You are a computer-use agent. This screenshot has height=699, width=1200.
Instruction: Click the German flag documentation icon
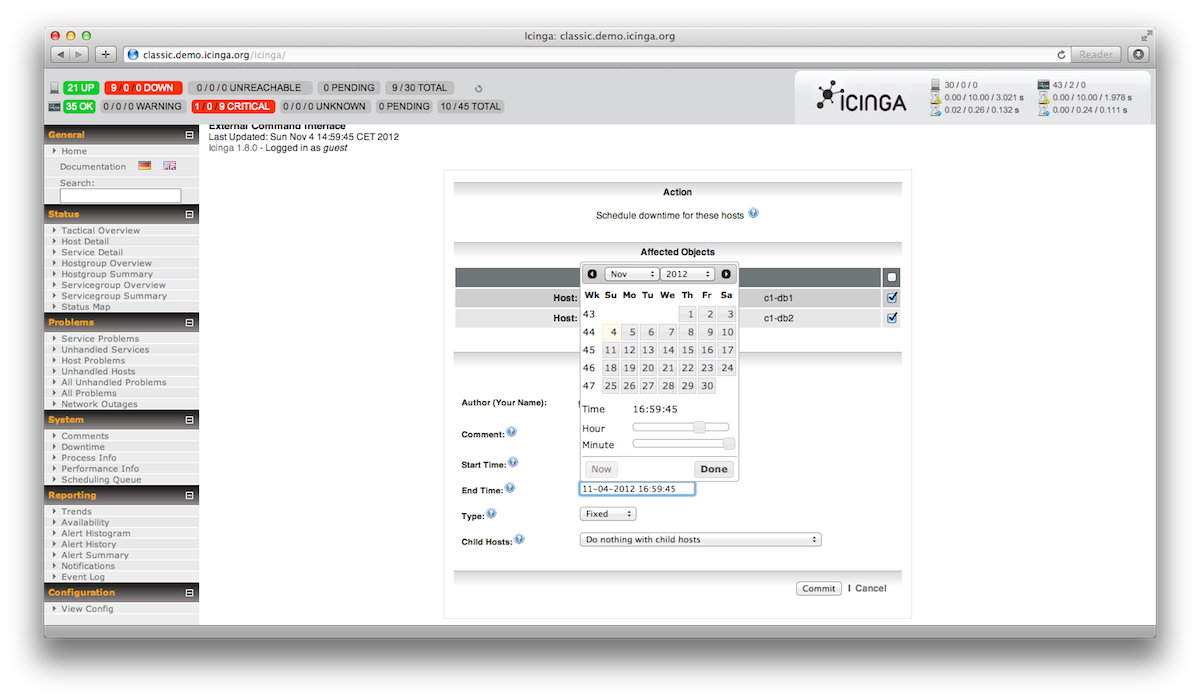(145, 166)
